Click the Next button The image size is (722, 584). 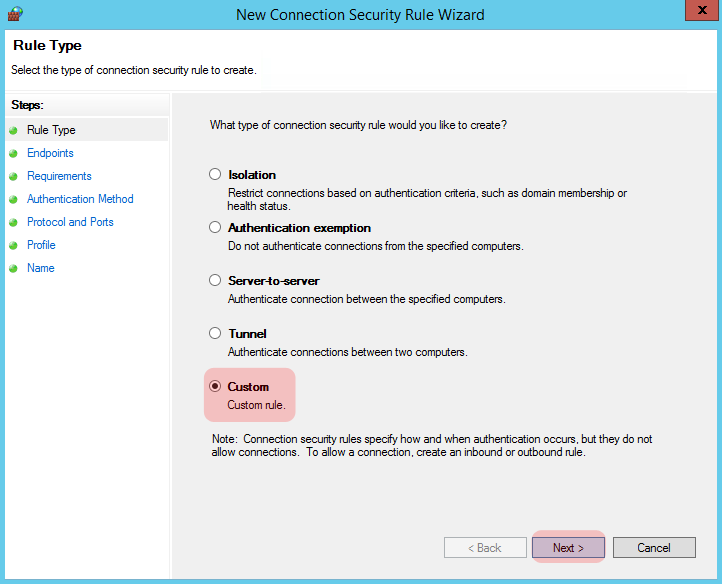[568, 547]
